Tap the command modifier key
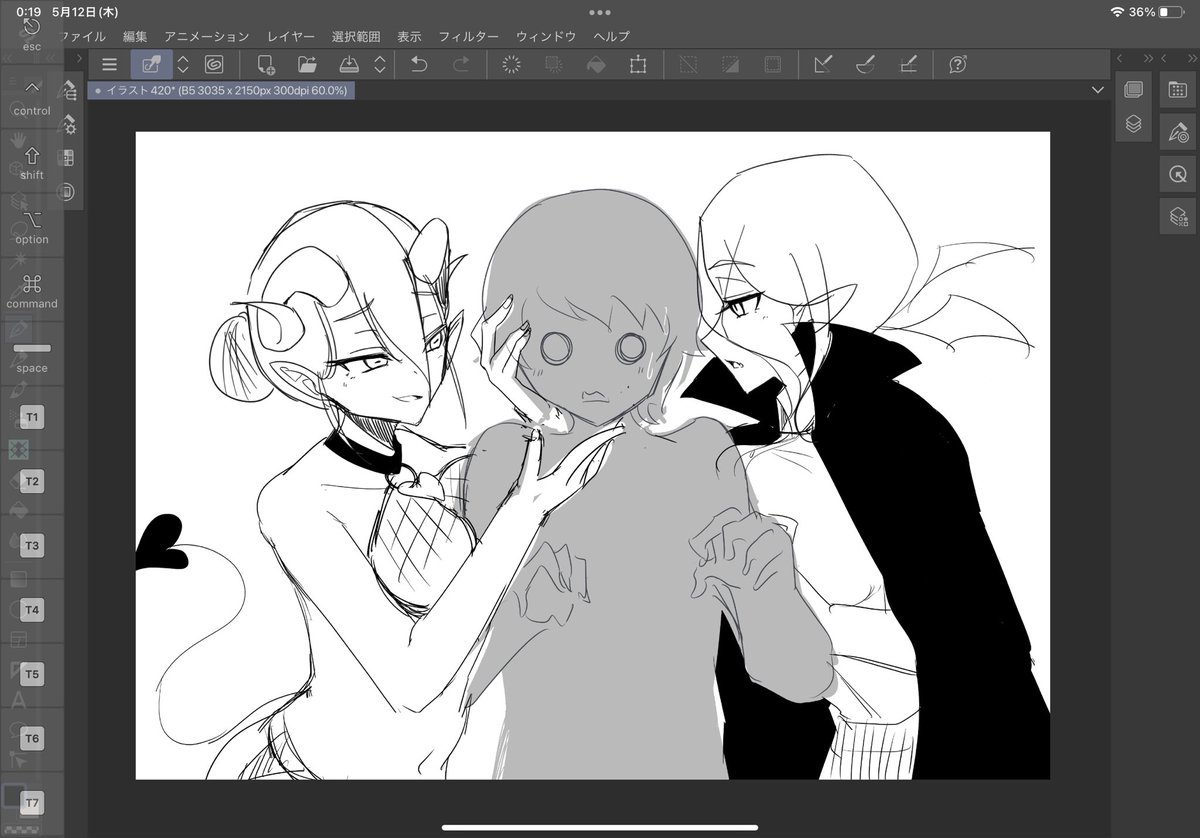This screenshot has width=1200, height=838. coord(32,291)
